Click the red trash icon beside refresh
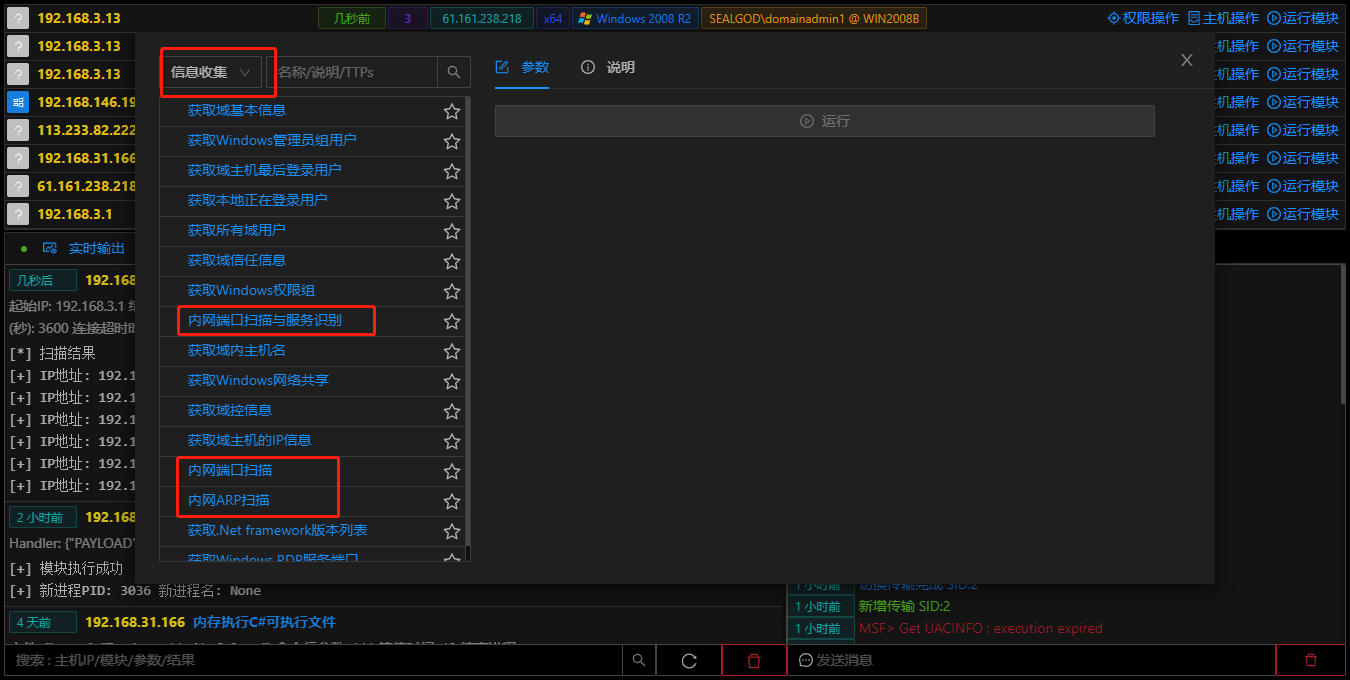This screenshot has width=1350, height=680. (x=754, y=660)
